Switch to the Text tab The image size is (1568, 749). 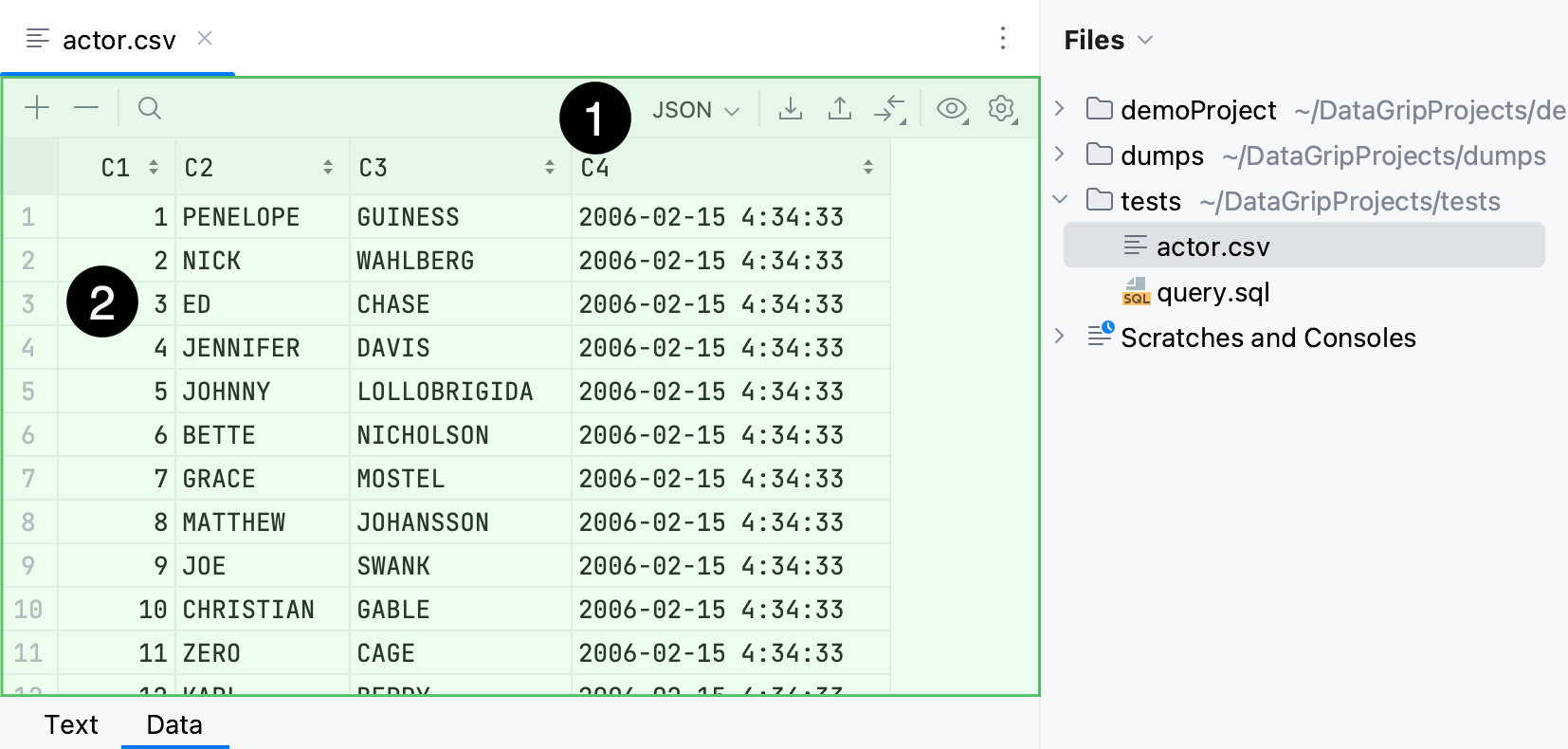(71, 724)
